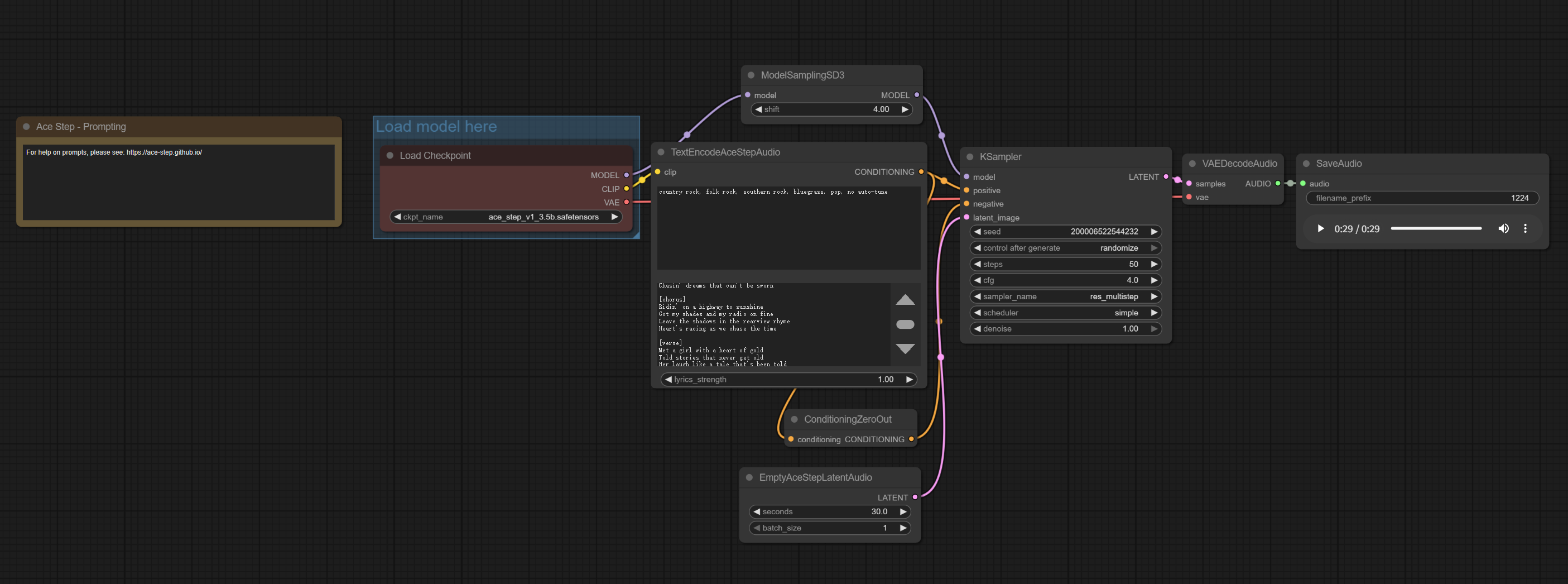Increase the batch_size value
1568x584 pixels.
tap(903, 528)
